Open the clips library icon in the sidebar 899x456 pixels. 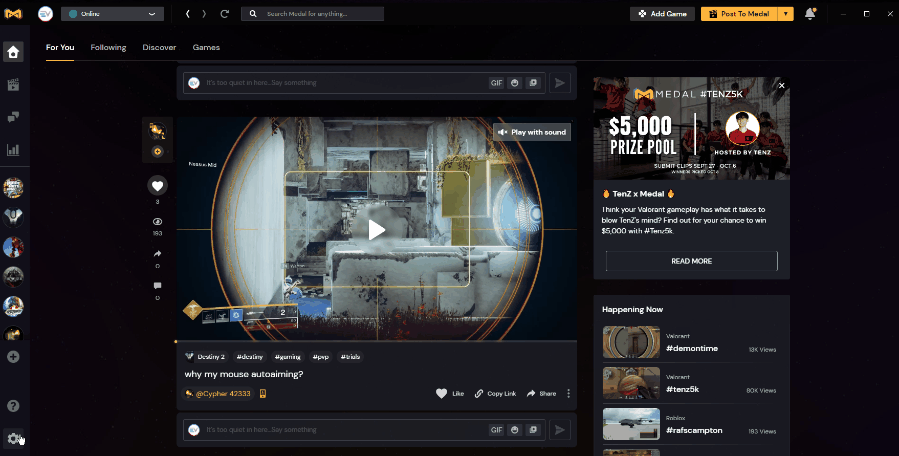[x=13, y=85]
